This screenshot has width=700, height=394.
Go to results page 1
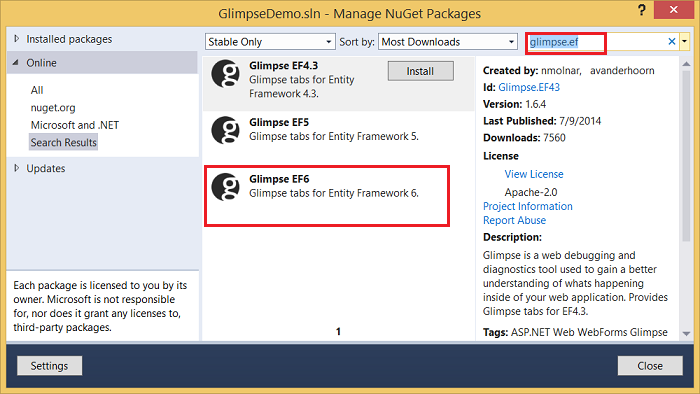338,332
